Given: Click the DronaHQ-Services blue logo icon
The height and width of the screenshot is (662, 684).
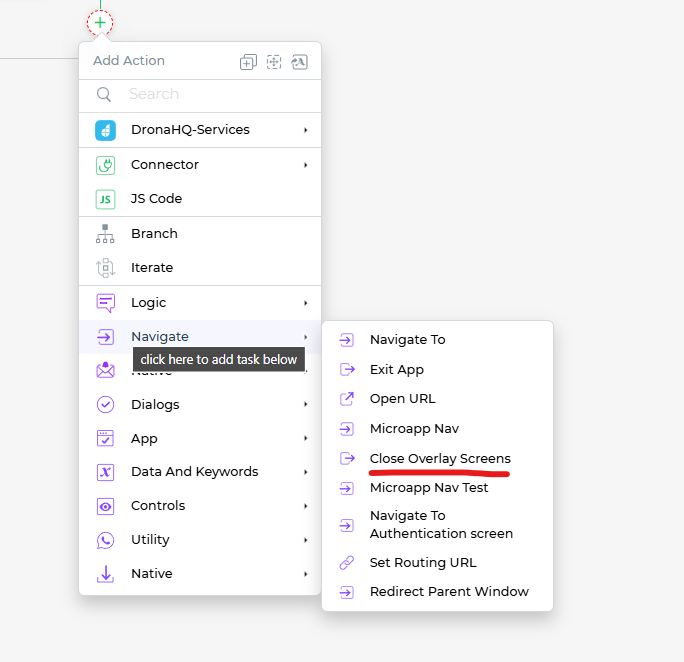Looking at the screenshot, I should [106, 130].
